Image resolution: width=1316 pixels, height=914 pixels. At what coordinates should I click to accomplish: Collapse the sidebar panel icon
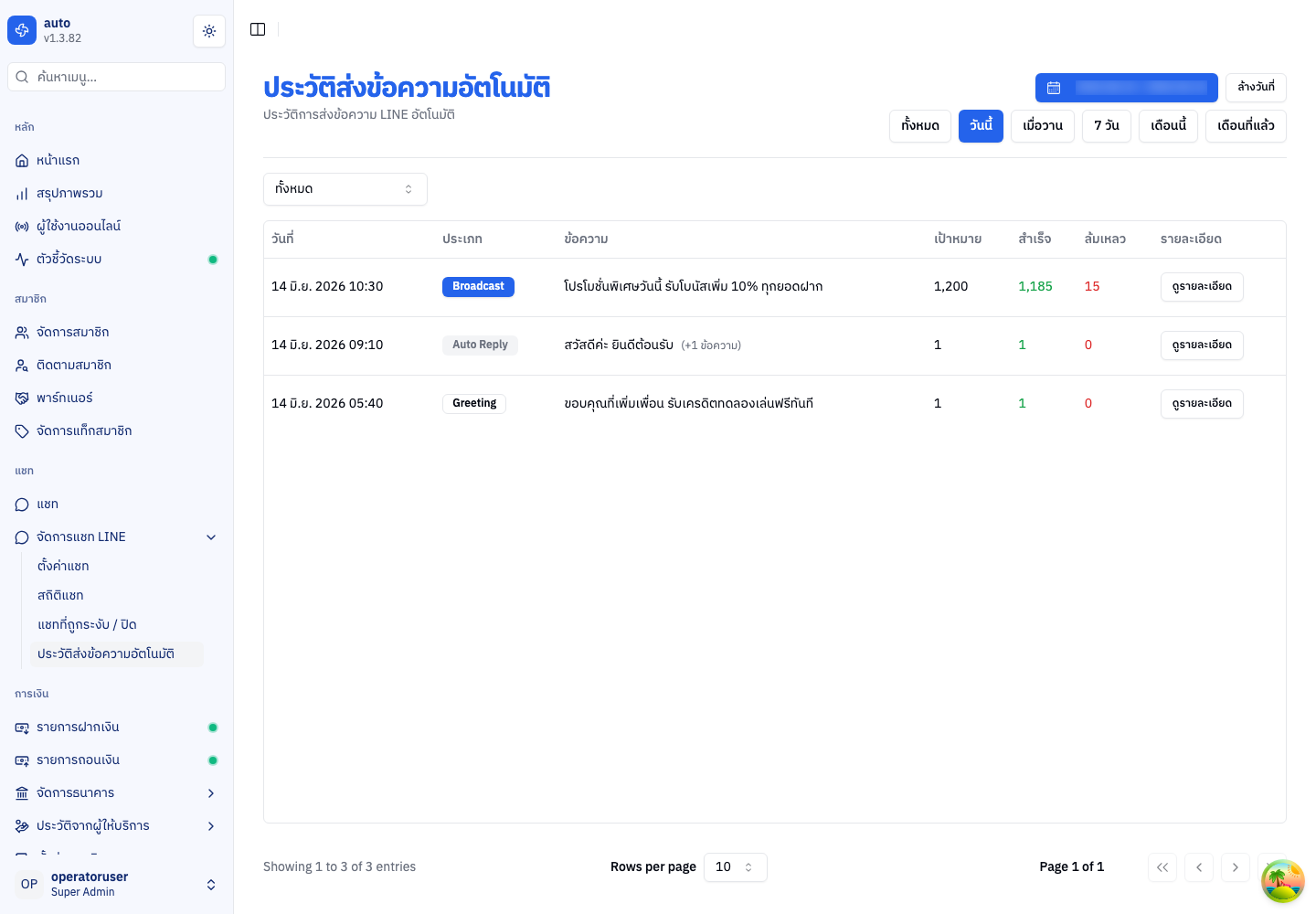tap(258, 29)
